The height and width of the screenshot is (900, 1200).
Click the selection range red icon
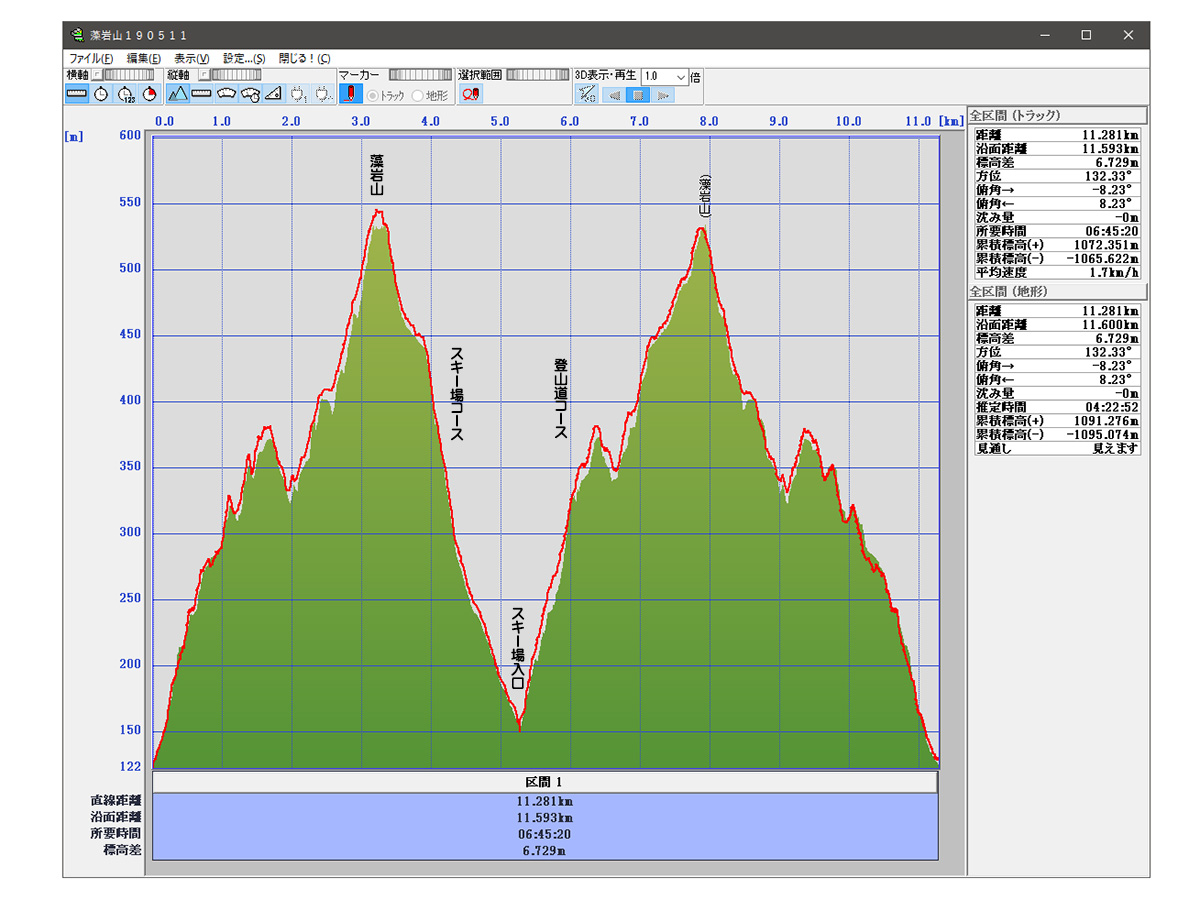click(470, 94)
